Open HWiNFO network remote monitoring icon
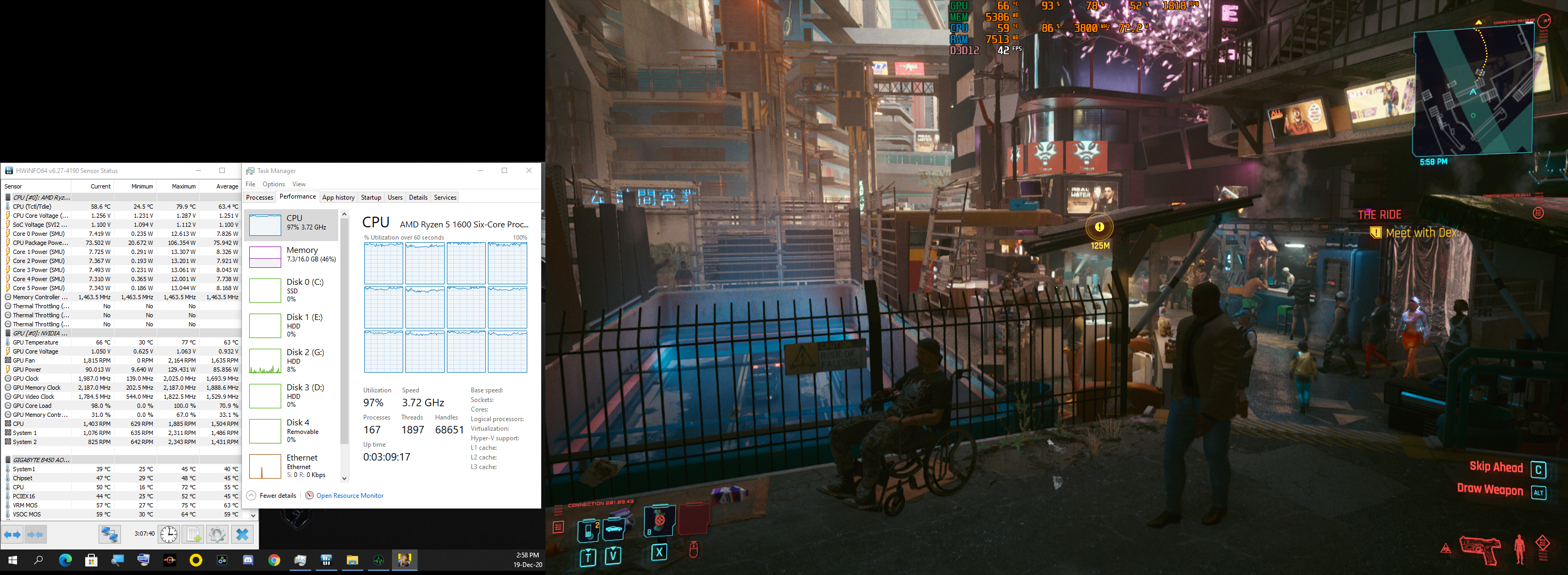Viewport: 1568px width, 575px height. [110, 534]
